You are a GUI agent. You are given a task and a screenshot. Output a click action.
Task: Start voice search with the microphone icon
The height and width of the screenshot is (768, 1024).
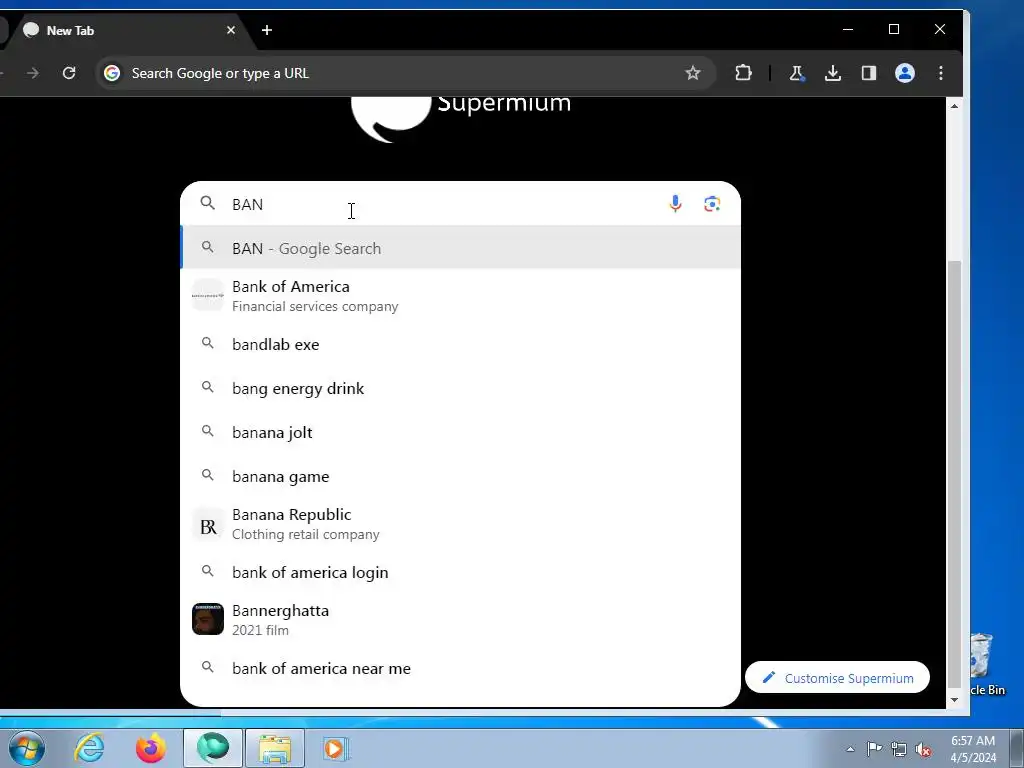point(675,204)
